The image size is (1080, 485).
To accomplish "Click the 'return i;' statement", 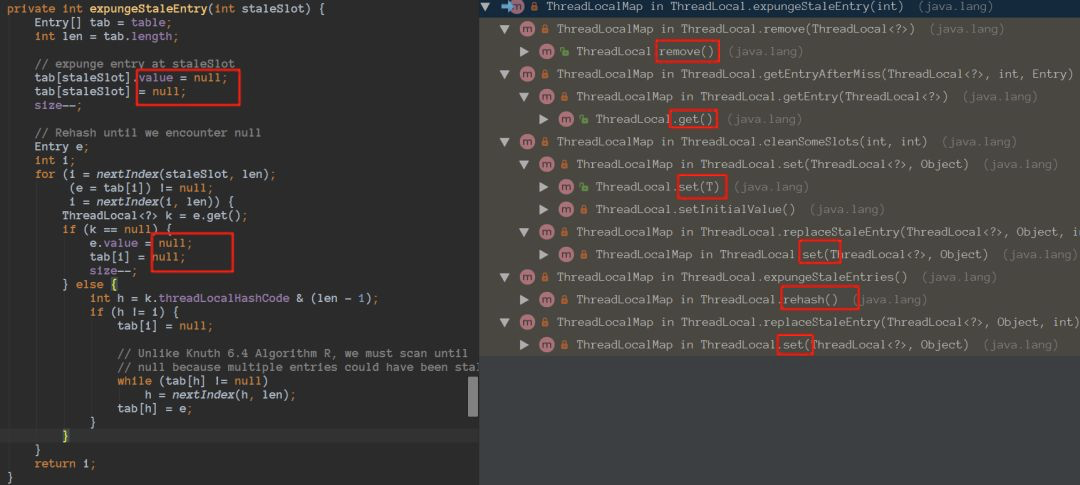I will tap(65, 464).
